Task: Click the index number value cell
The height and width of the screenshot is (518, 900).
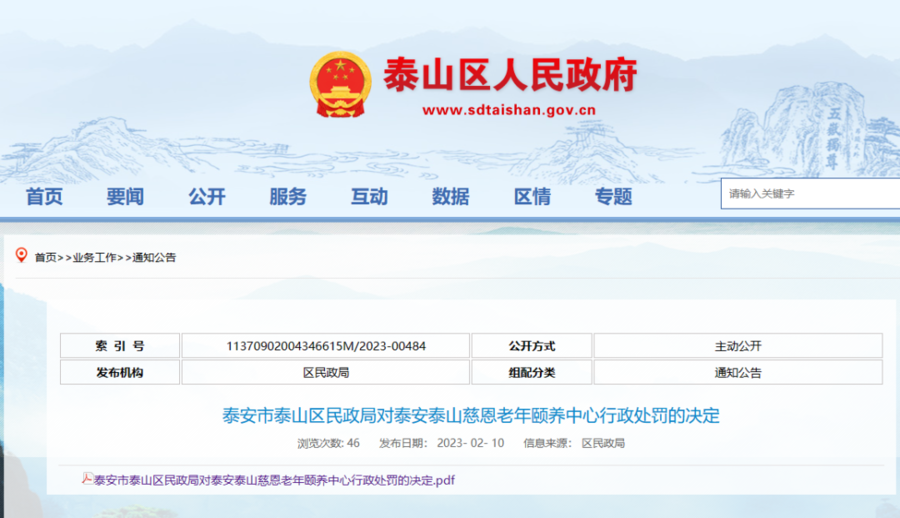Action: click(325, 346)
